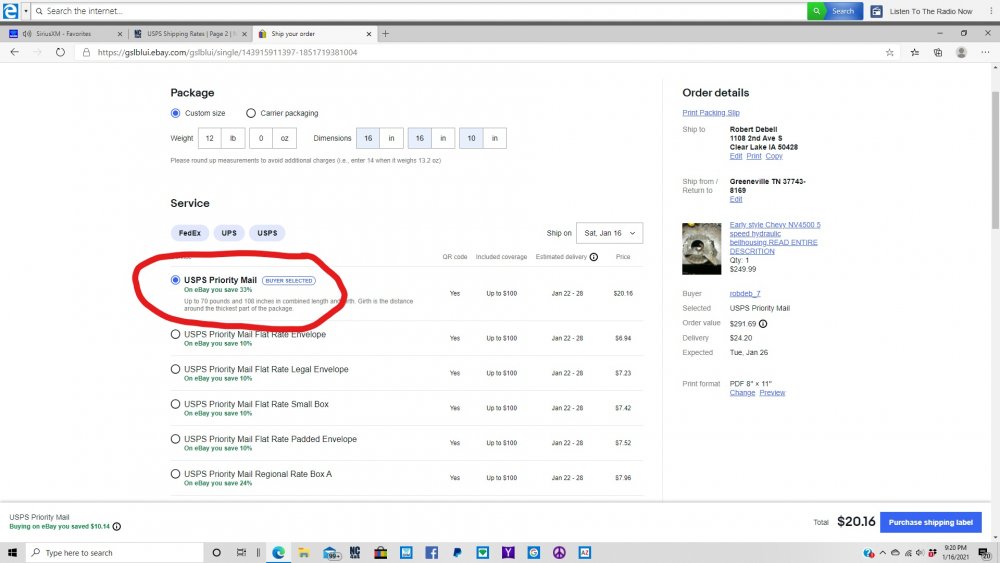Select Carrier packaging option
Image resolution: width=1000 pixels, height=563 pixels.
[x=251, y=113]
